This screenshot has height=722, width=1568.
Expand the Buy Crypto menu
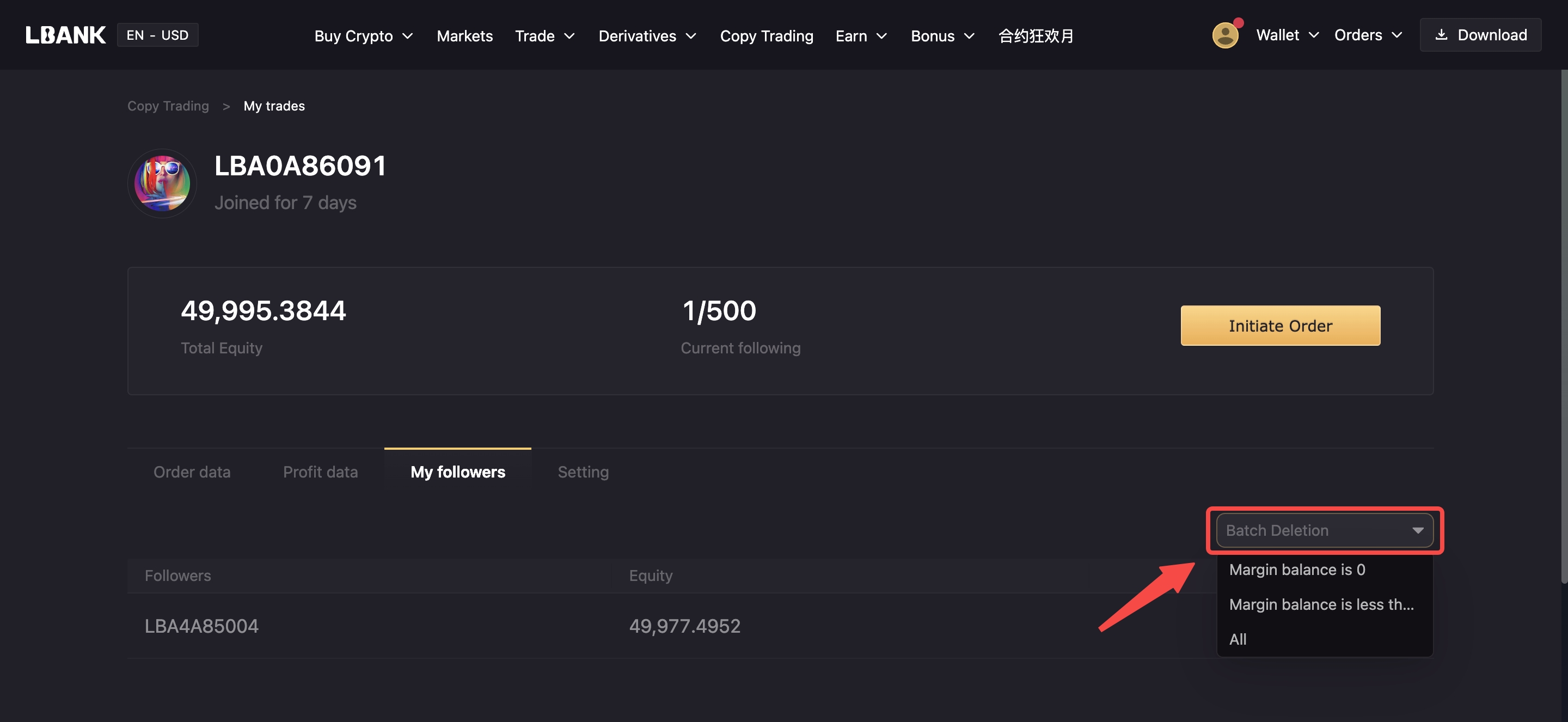pyautogui.click(x=364, y=36)
